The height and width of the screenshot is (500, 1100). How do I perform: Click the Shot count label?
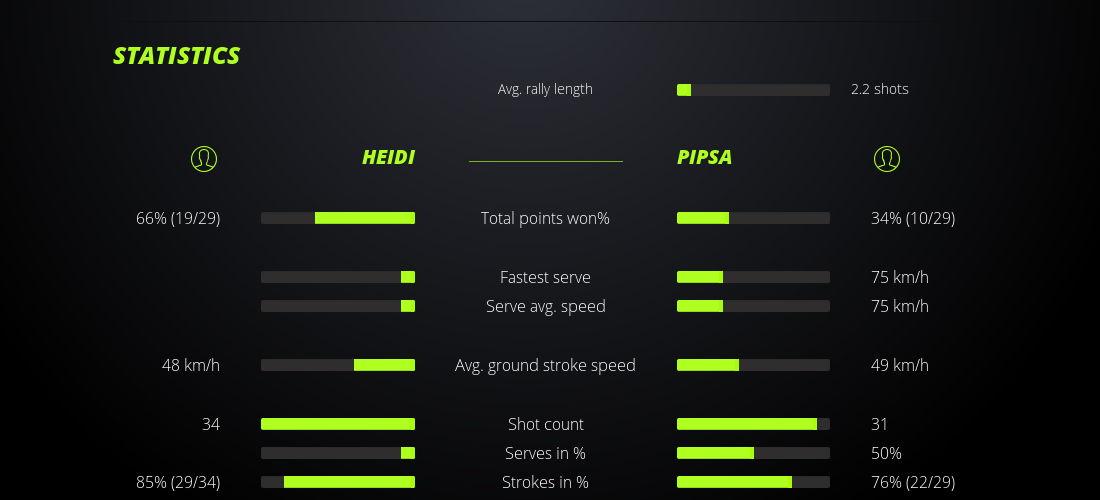545,424
